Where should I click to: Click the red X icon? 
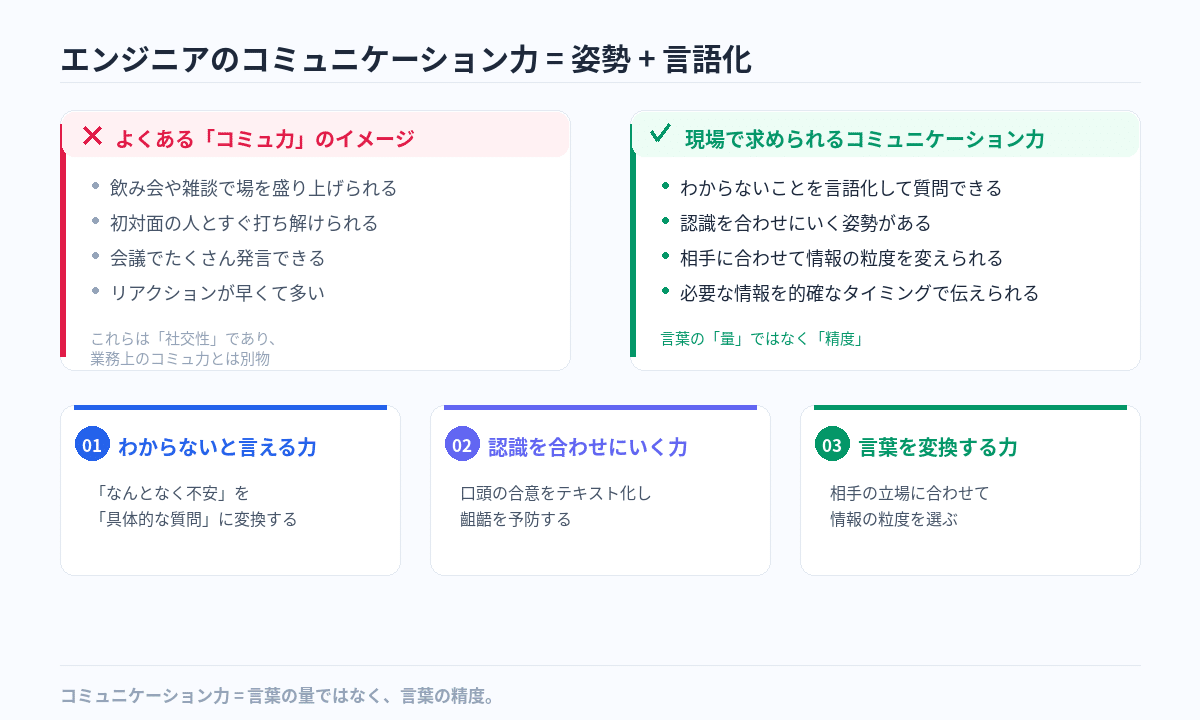(92, 136)
